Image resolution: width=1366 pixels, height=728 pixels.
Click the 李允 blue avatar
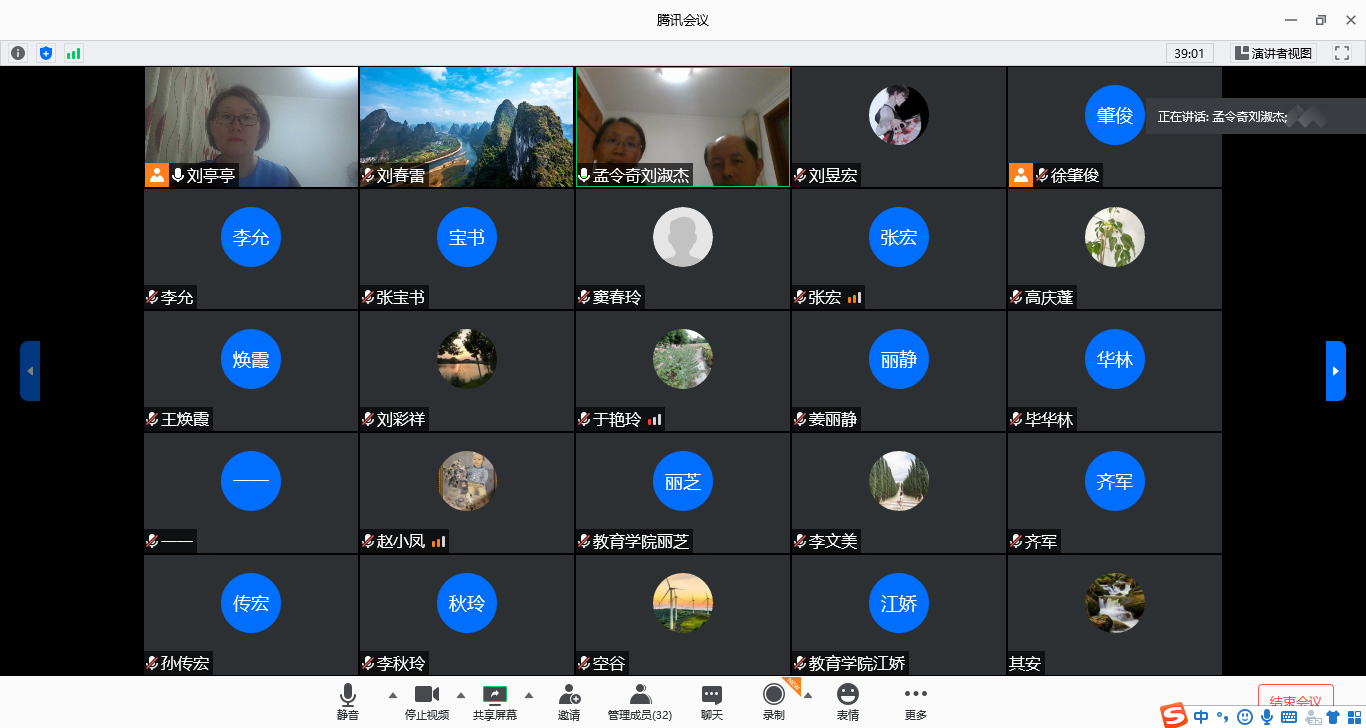251,237
